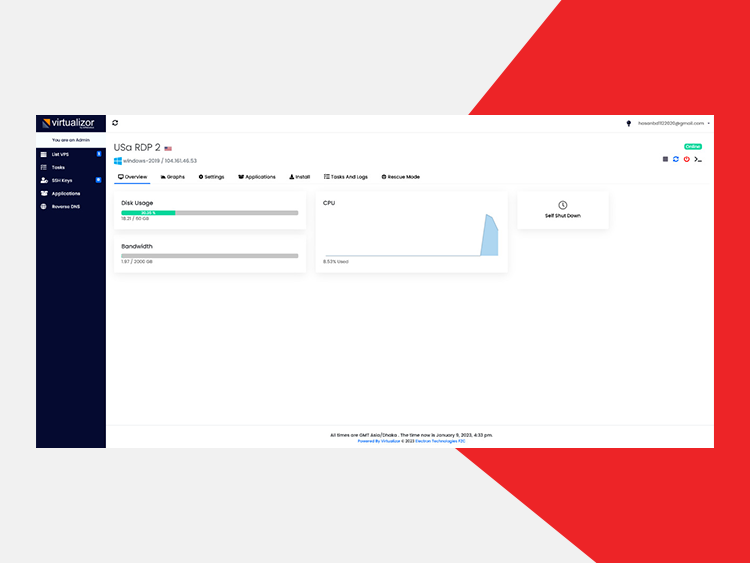Switch to the Tasks And Logs tab

pos(346,177)
